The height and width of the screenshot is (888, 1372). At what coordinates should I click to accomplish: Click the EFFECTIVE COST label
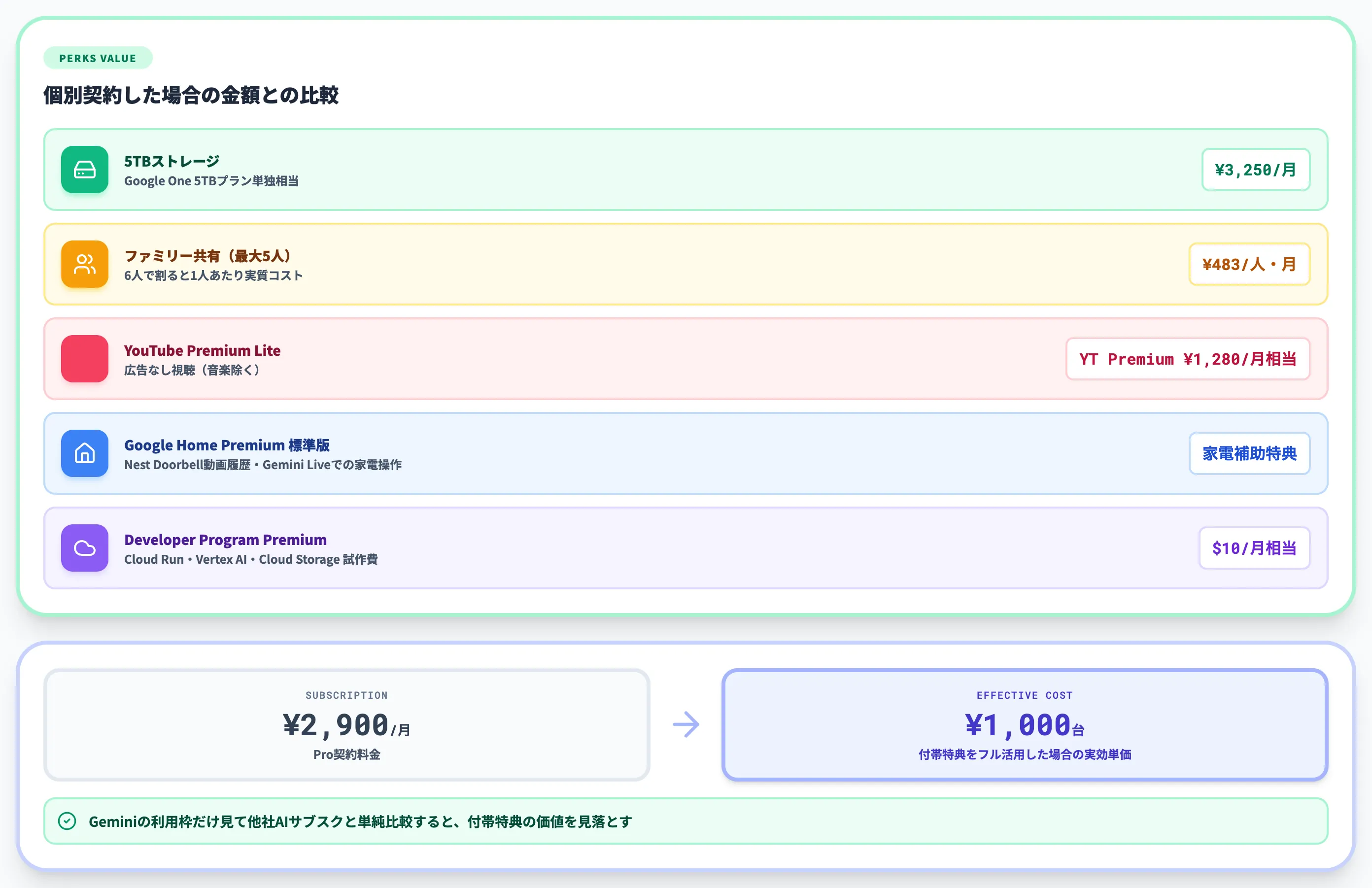pyautogui.click(x=1025, y=695)
